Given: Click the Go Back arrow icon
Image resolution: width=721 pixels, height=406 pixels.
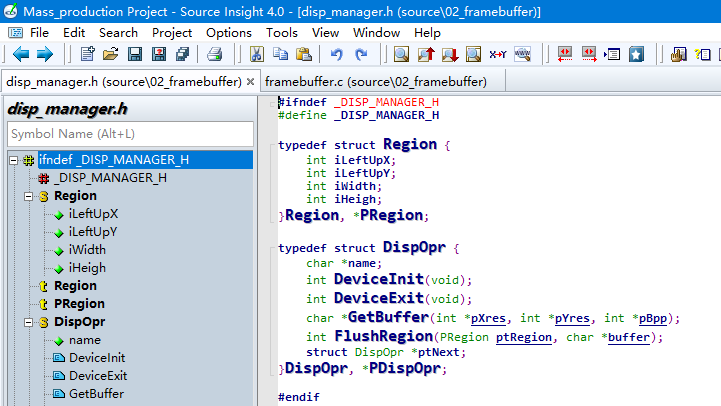Looking at the screenshot, I should (21, 54).
